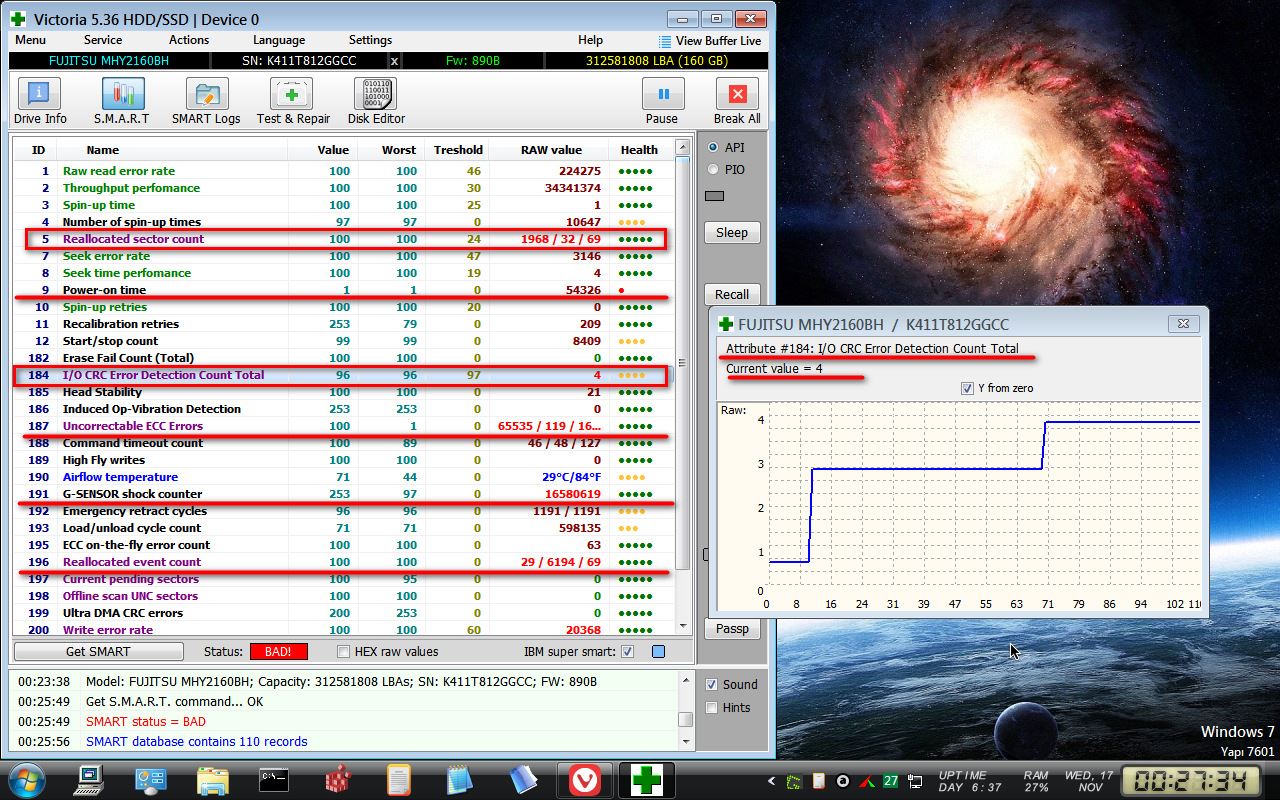Screen dimensions: 1280x800
Task: Toggle the IBM super smart checkbox
Action: 627,652
